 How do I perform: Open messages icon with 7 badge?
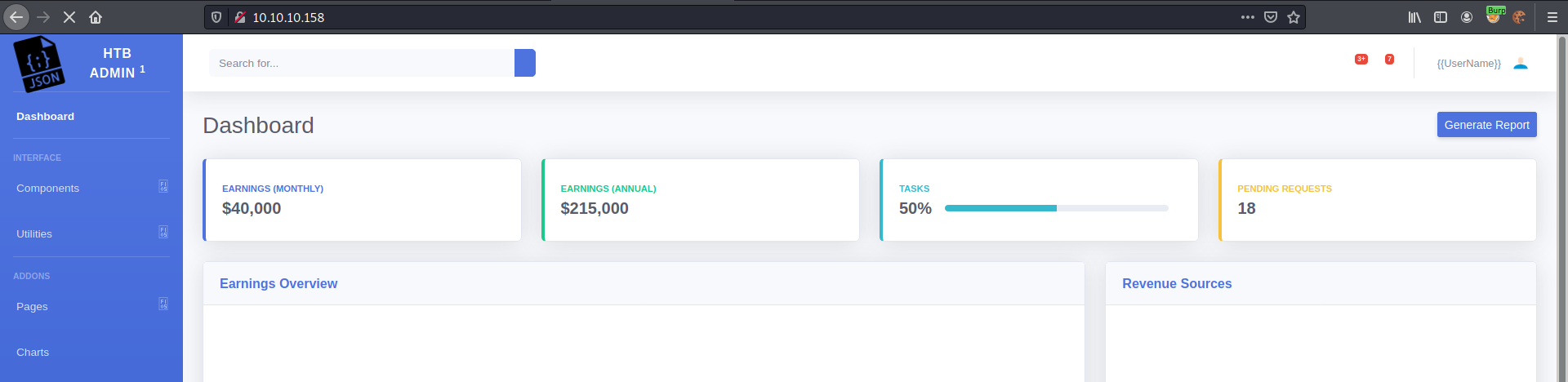coord(1389,60)
